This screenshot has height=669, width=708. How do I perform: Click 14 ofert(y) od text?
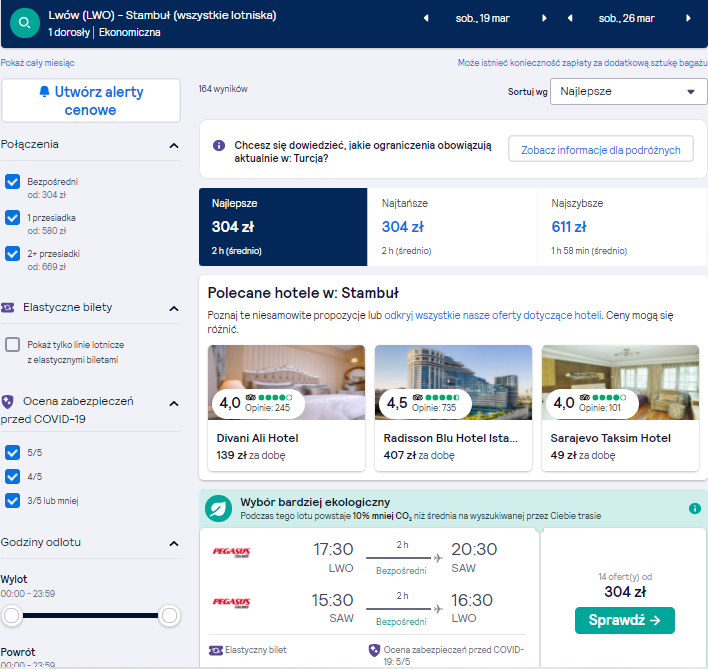625,577
